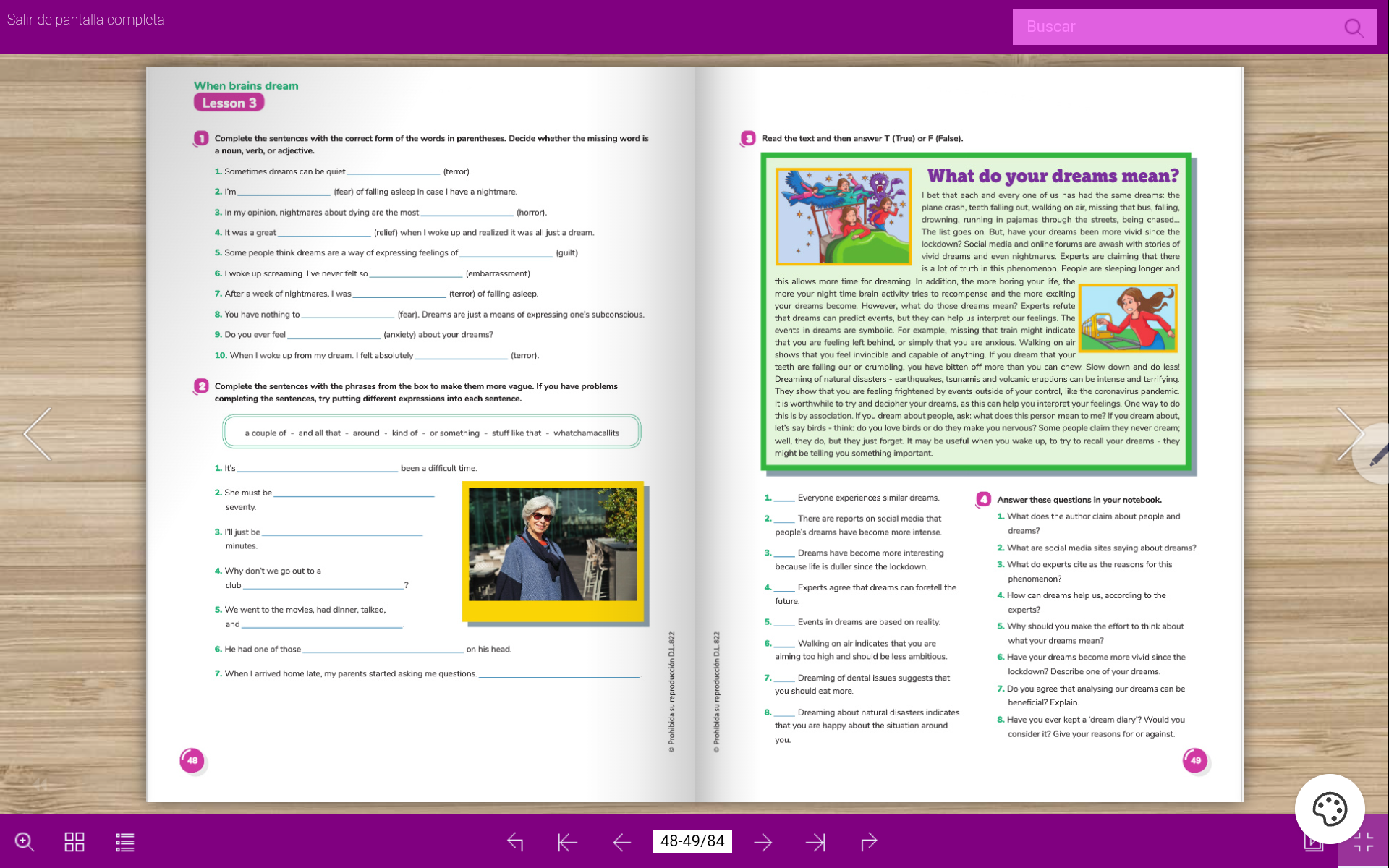
Task: Click the dreams article illustration image
Action: pos(843,216)
